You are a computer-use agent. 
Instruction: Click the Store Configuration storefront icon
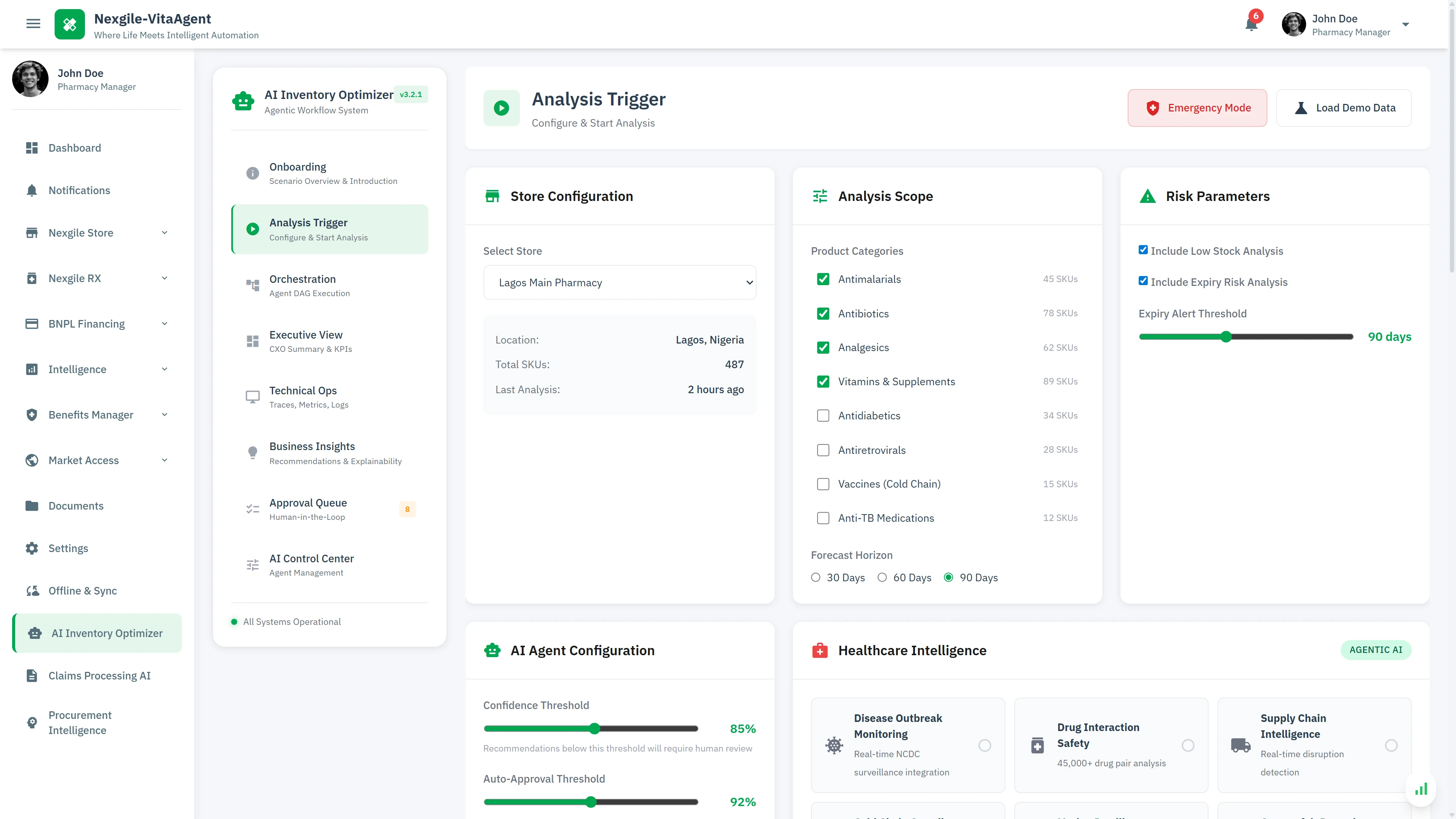(492, 196)
